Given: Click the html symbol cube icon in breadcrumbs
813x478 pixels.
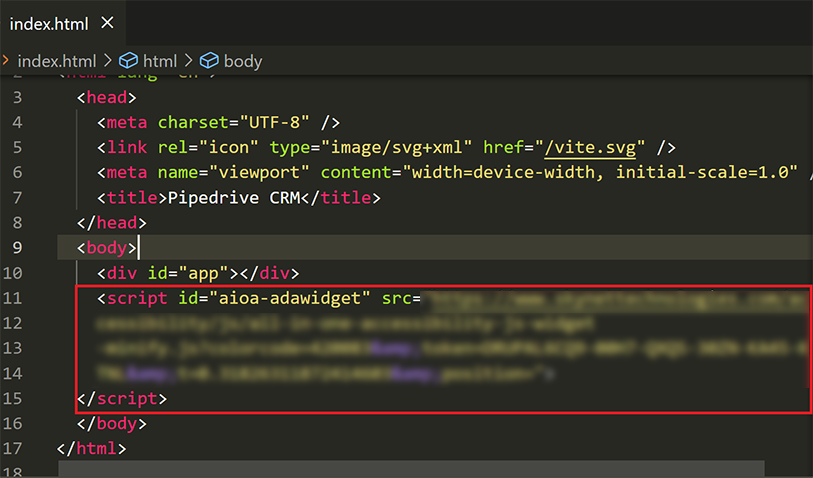Looking at the screenshot, I should 128,61.
